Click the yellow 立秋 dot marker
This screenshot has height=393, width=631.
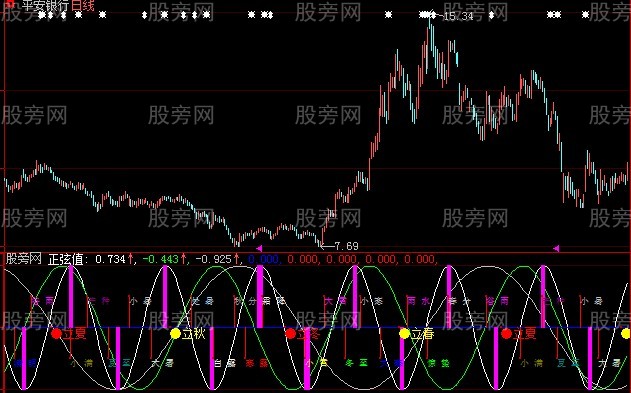point(175,333)
